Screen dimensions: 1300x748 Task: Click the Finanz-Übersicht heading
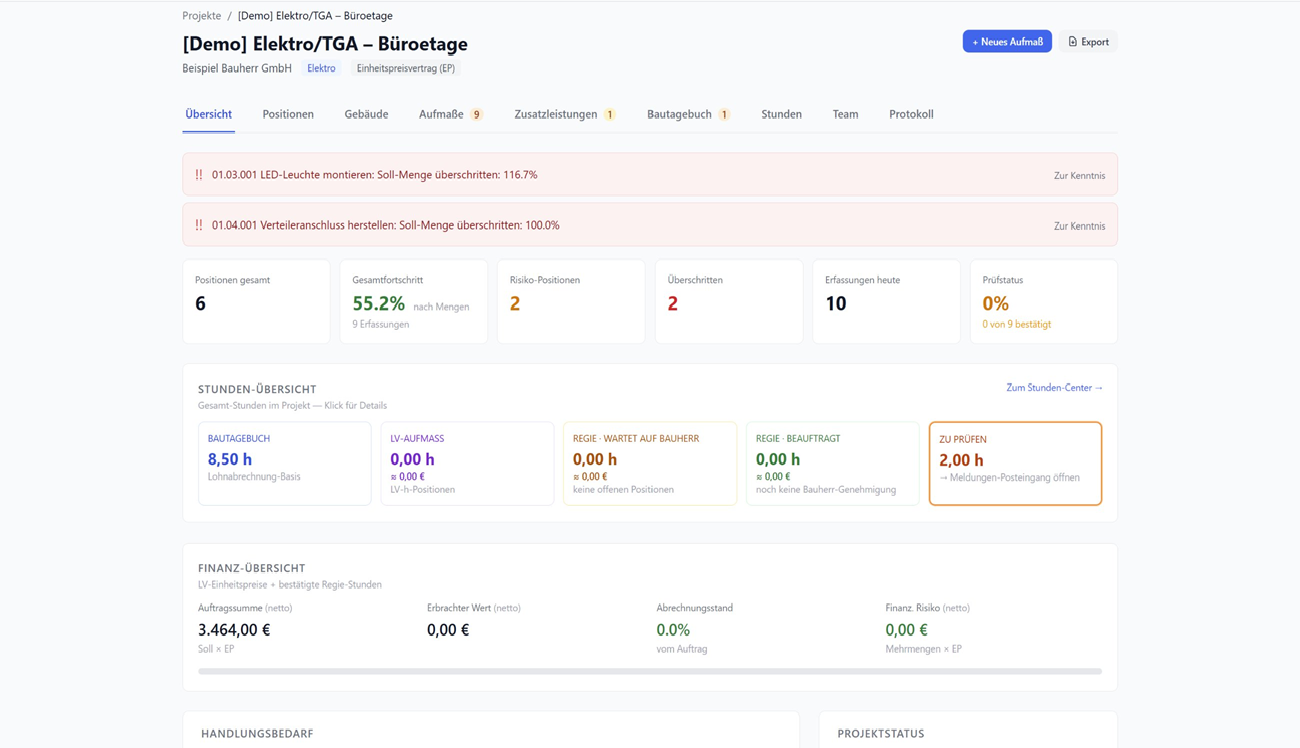(x=252, y=568)
